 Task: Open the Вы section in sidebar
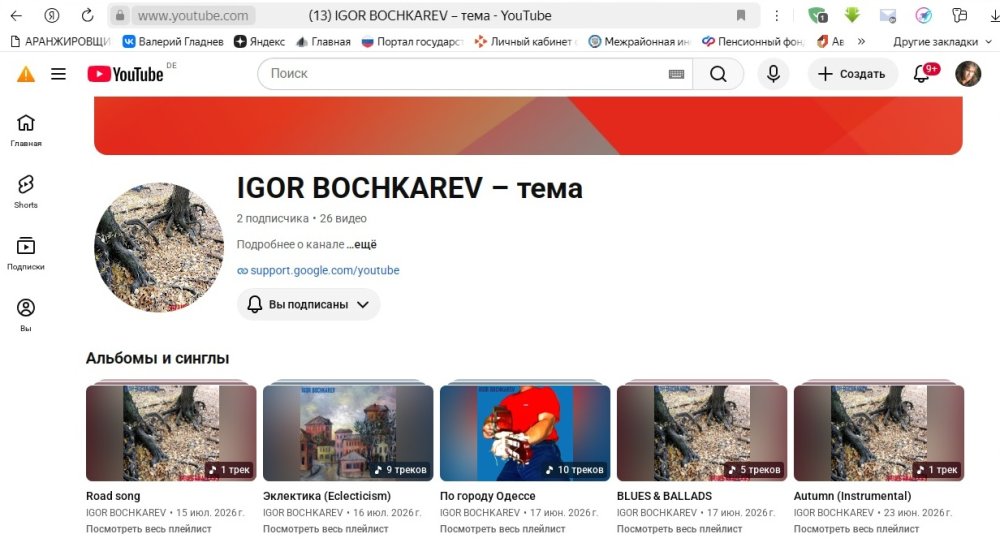coord(26,315)
